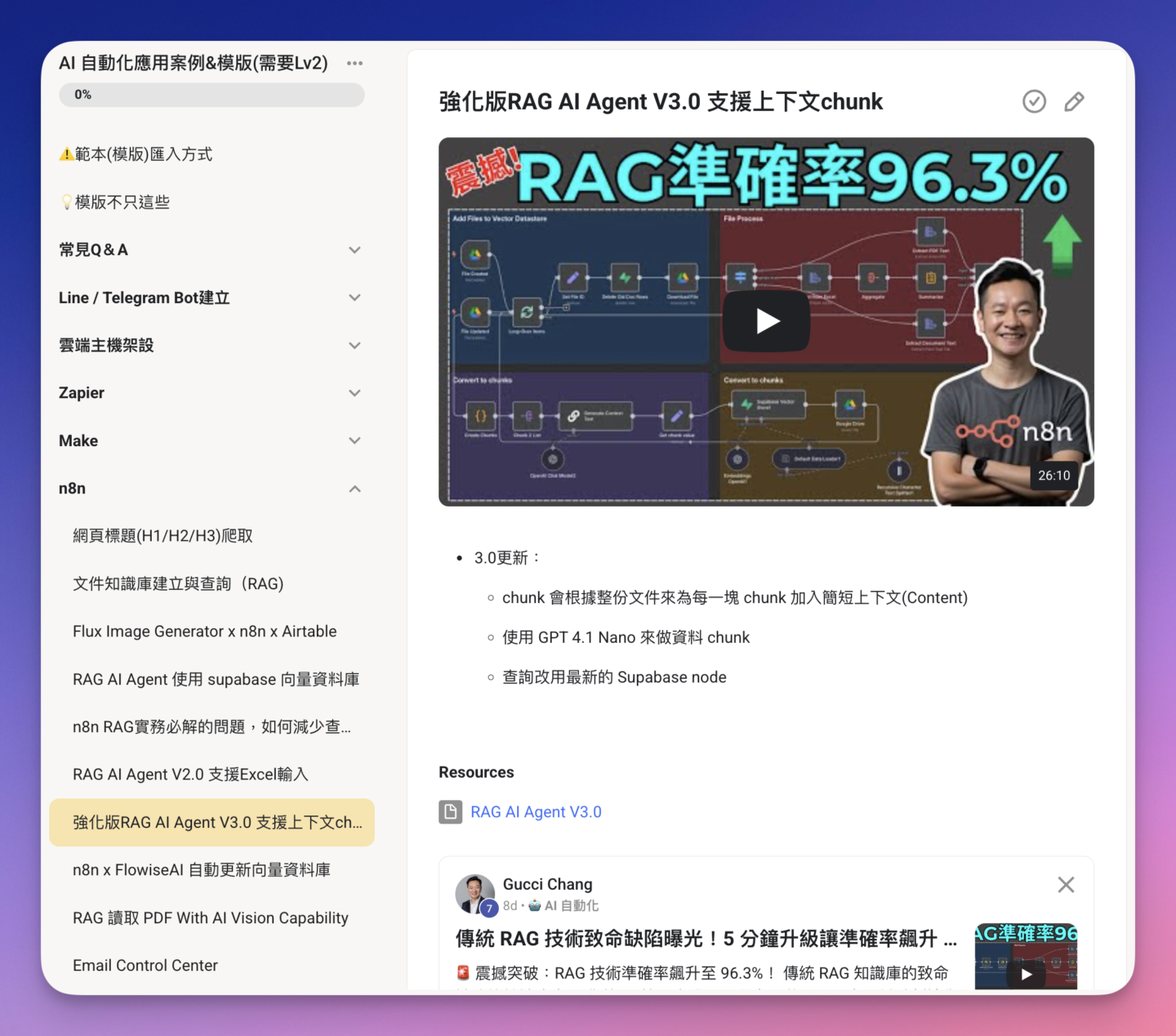The width and height of the screenshot is (1176, 1036).
Task: Open 文件知識庫建立與查詢 (RAG) lesson
Action: [178, 583]
